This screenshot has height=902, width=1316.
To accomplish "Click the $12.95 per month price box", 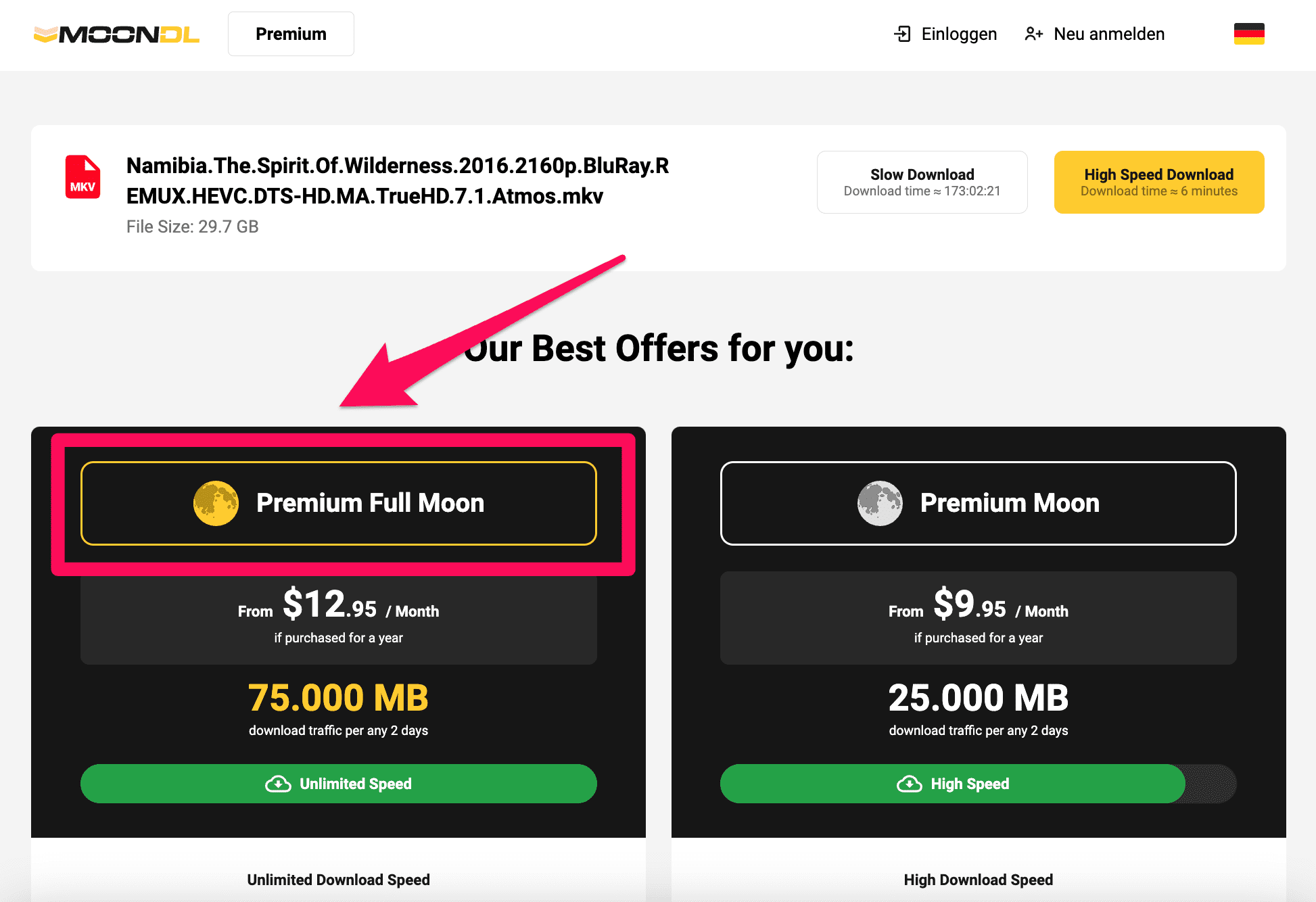I will (x=338, y=618).
